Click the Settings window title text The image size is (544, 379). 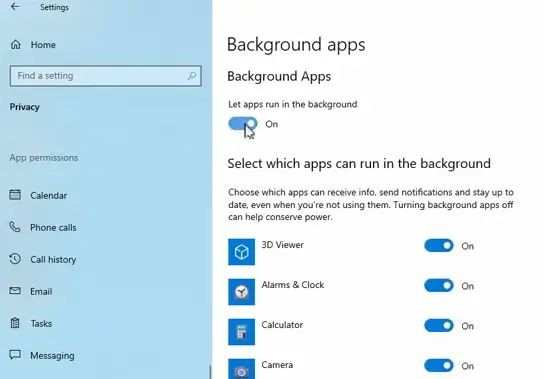point(54,7)
